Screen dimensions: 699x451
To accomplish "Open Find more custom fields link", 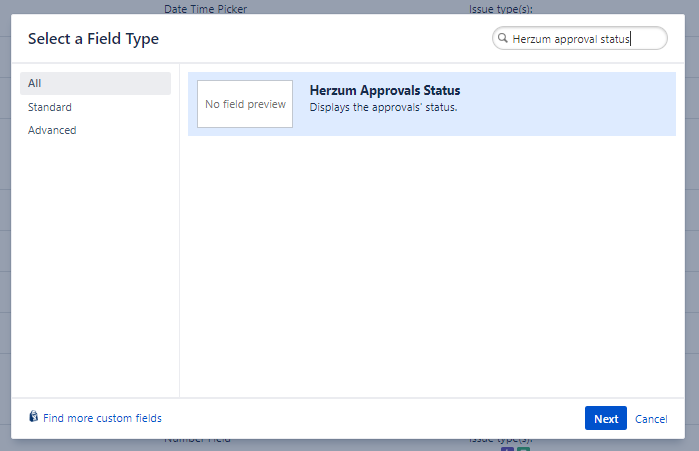I will pyautogui.click(x=102, y=418).
